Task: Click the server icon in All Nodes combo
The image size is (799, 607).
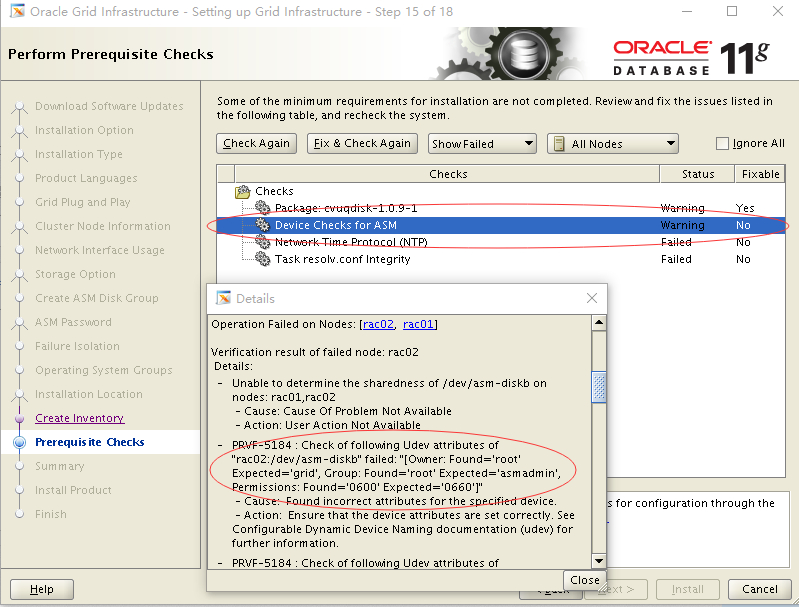Action: click(559, 144)
